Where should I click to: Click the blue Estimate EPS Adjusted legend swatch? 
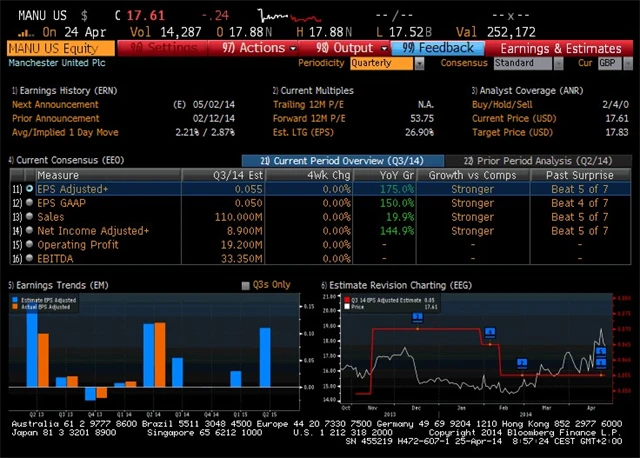coord(16,299)
